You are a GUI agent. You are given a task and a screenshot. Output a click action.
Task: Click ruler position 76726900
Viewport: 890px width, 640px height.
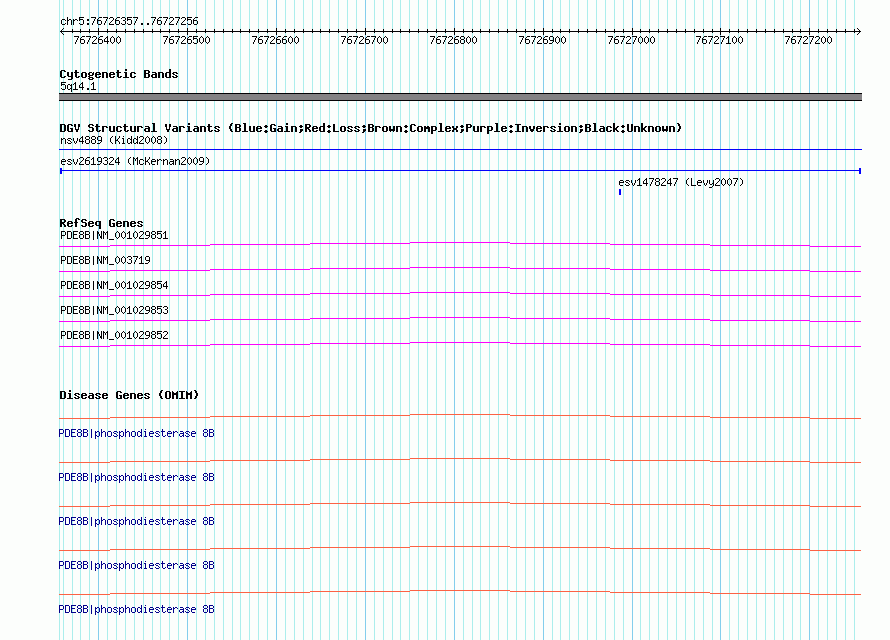point(543,40)
